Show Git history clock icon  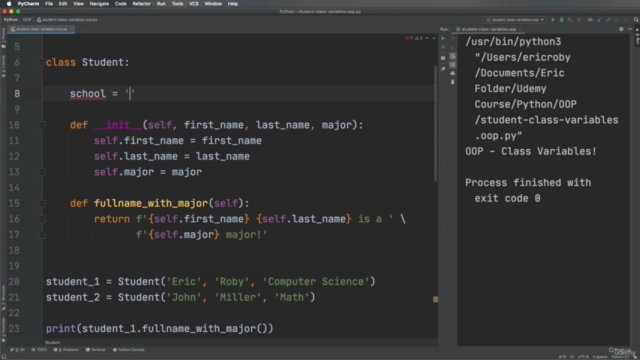pos(616,20)
